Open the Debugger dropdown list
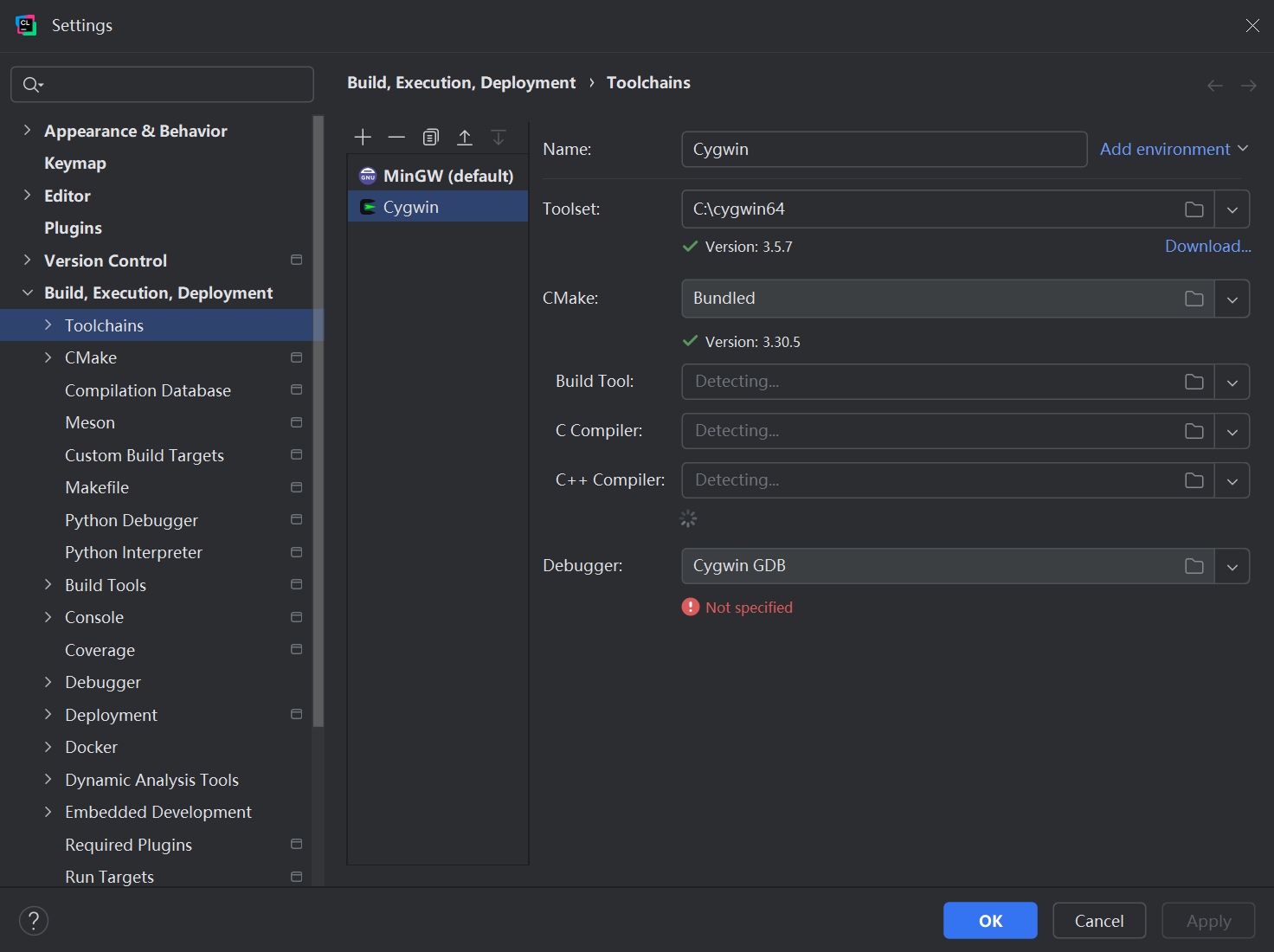1274x952 pixels. point(1232,567)
